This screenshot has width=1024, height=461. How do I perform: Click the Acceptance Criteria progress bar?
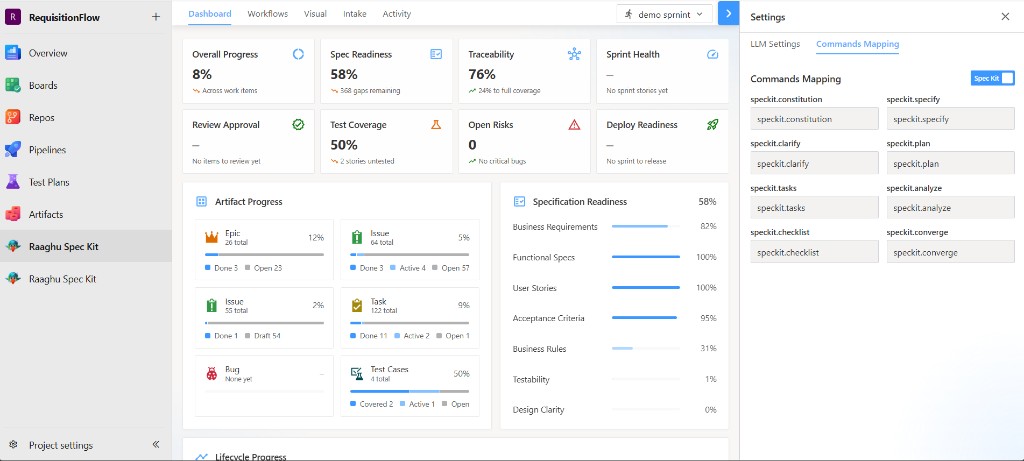click(646, 318)
